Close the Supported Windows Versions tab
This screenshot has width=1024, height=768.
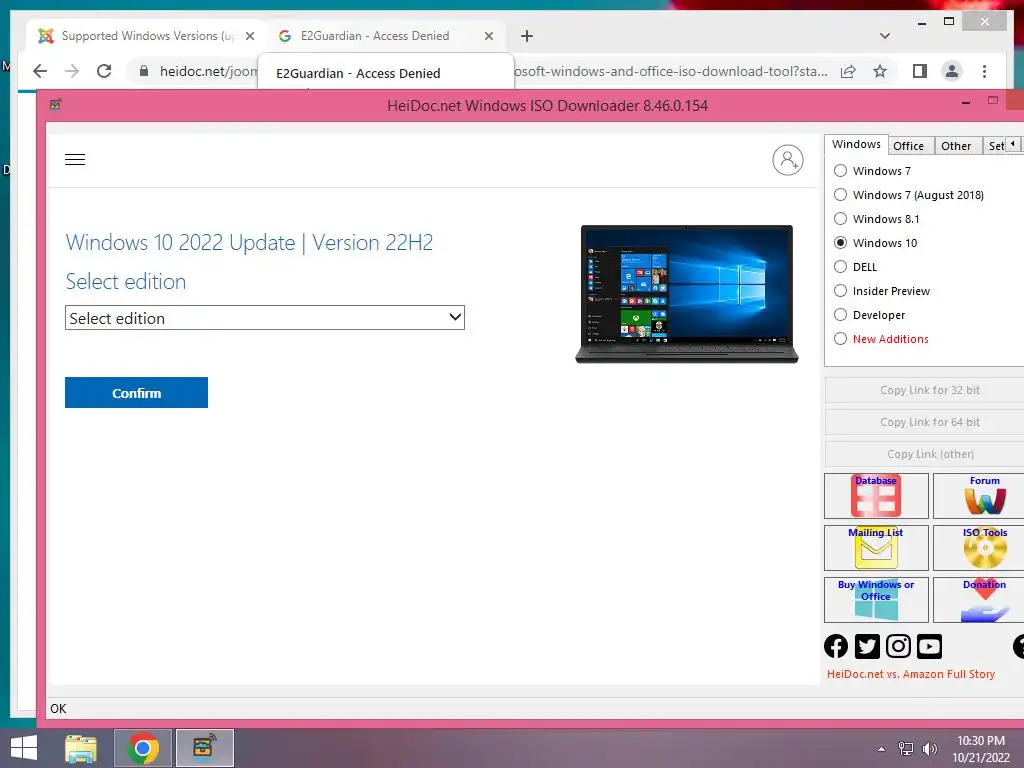tap(249, 36)
